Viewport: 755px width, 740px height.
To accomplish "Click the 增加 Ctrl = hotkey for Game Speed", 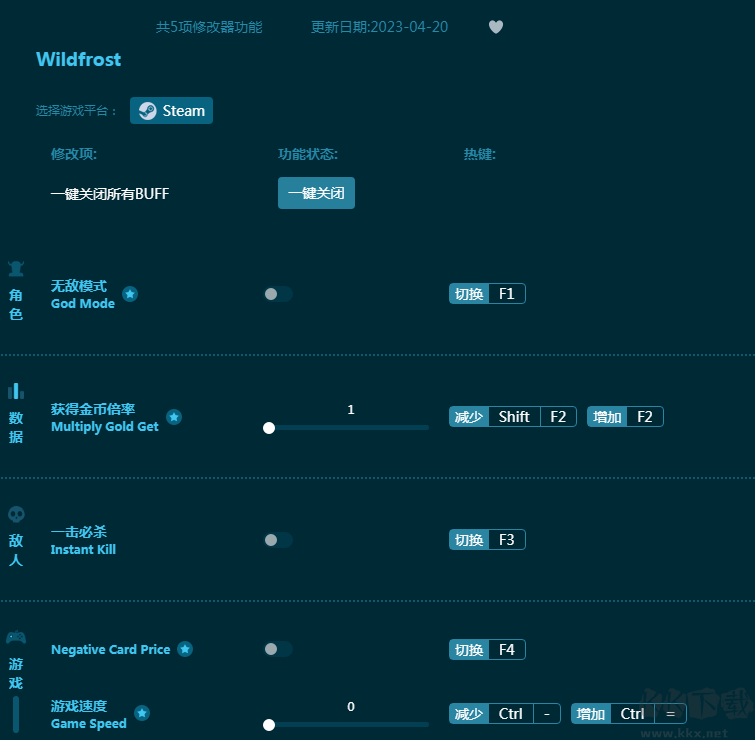I will point(629,714).
